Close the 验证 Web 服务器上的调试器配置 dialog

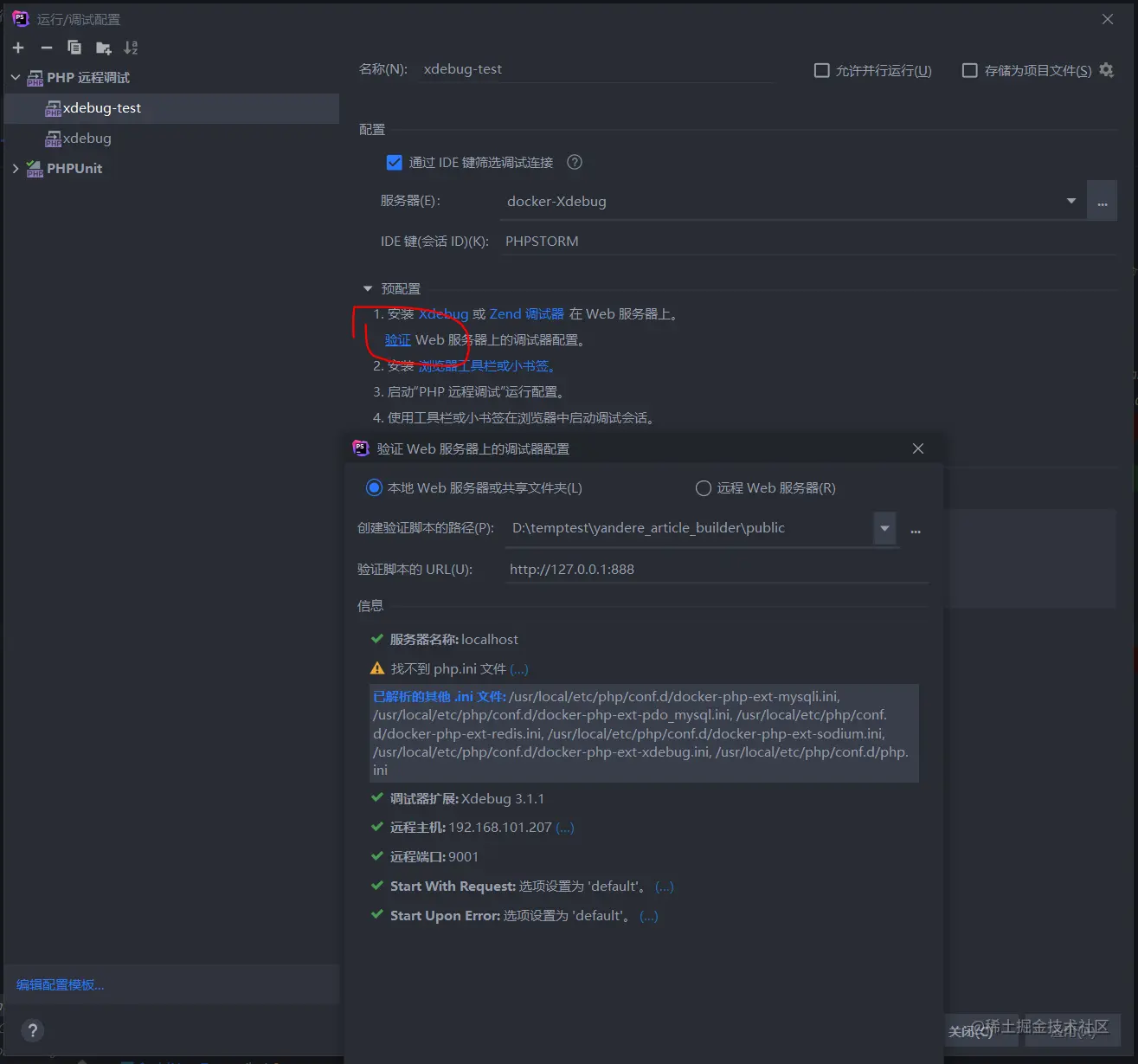point(918,448)
